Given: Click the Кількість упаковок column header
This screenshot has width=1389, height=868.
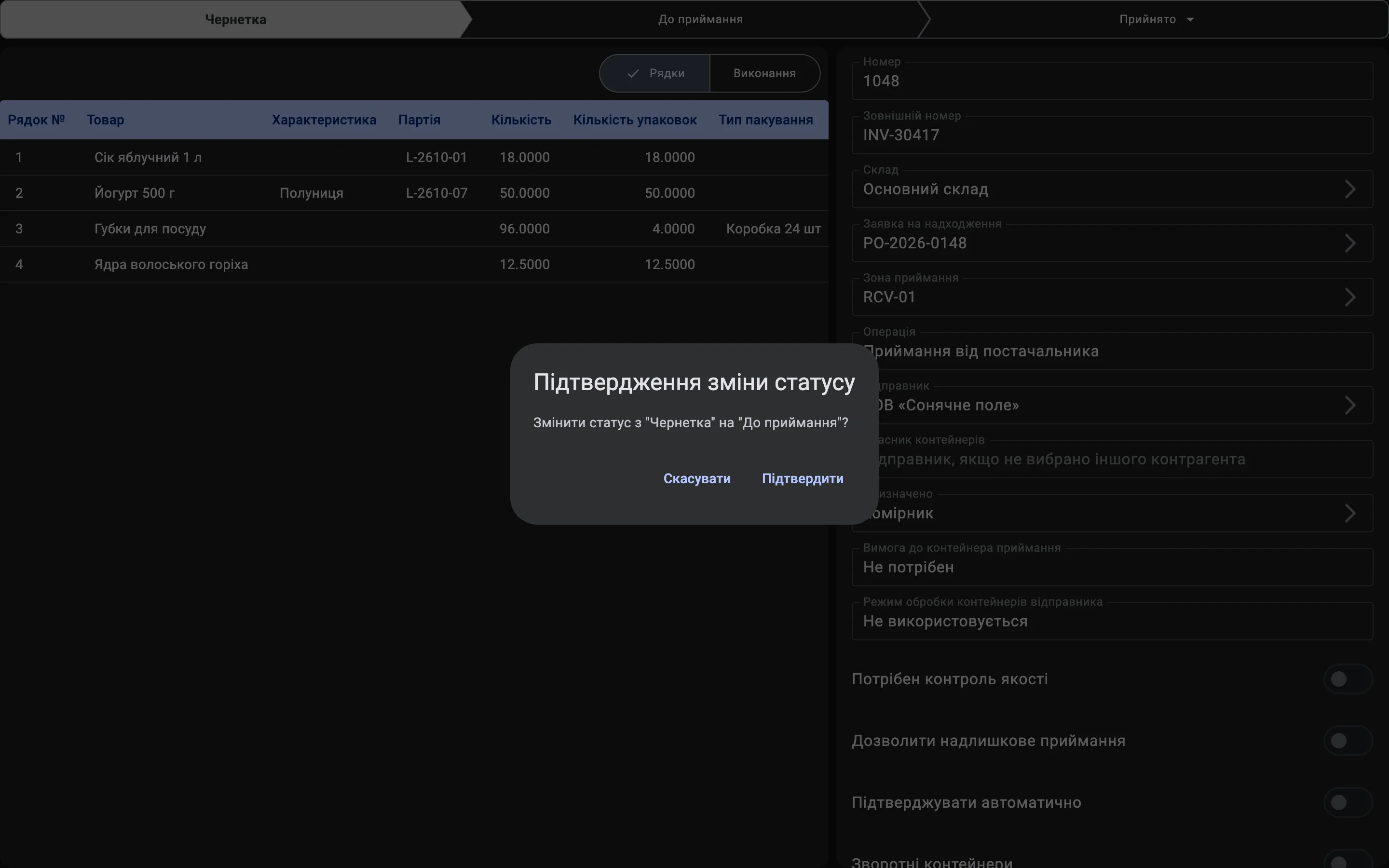Looking at the screenshot, I should point(635,120).
